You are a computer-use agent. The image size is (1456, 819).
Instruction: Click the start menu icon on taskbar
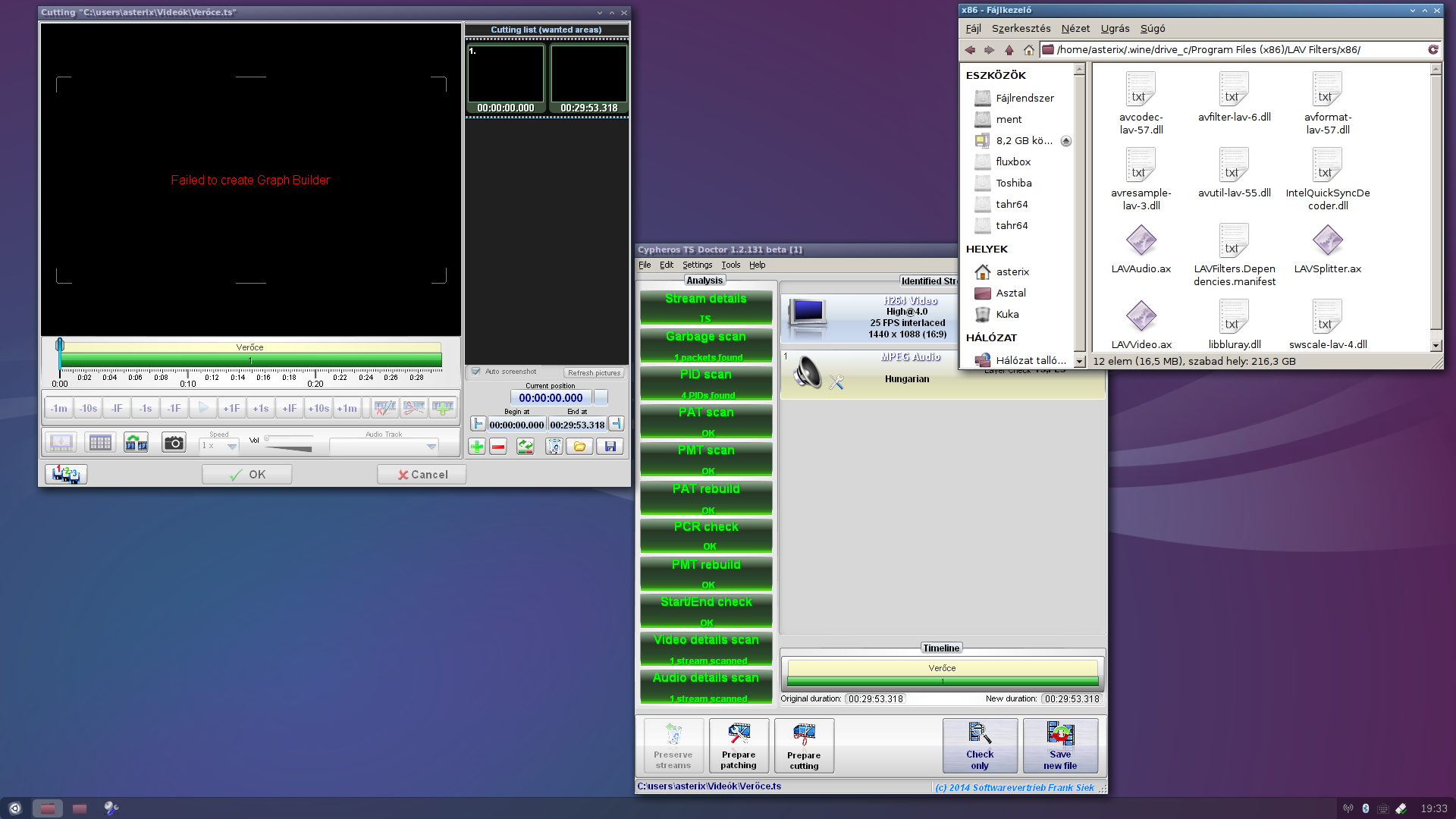[x=15, y=808]
